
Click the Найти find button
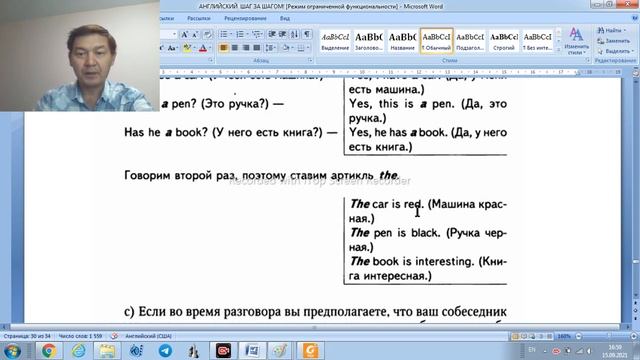tap(612, 31)
